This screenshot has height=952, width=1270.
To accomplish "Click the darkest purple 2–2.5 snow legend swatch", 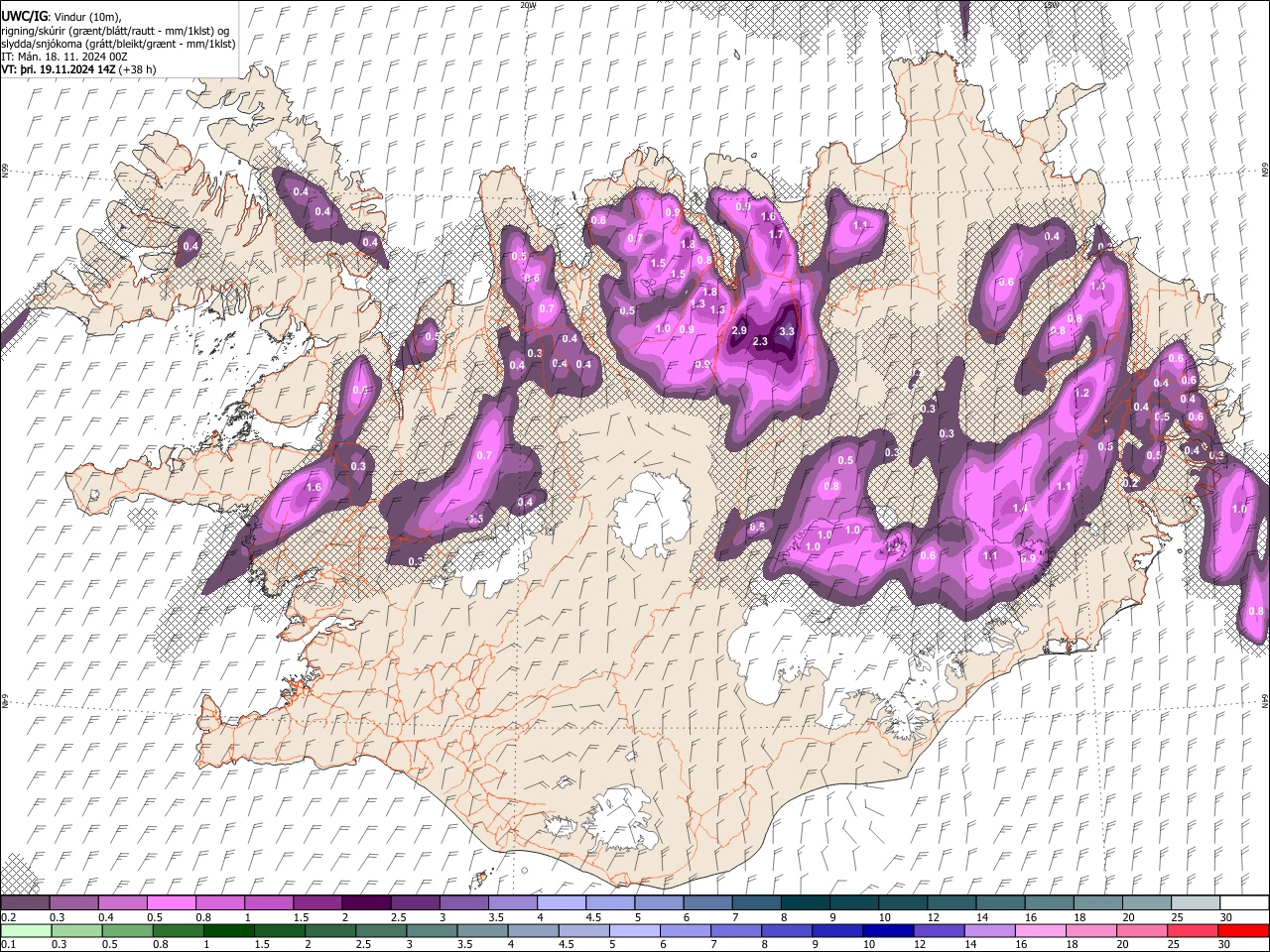I will click(x=367, y=902).
